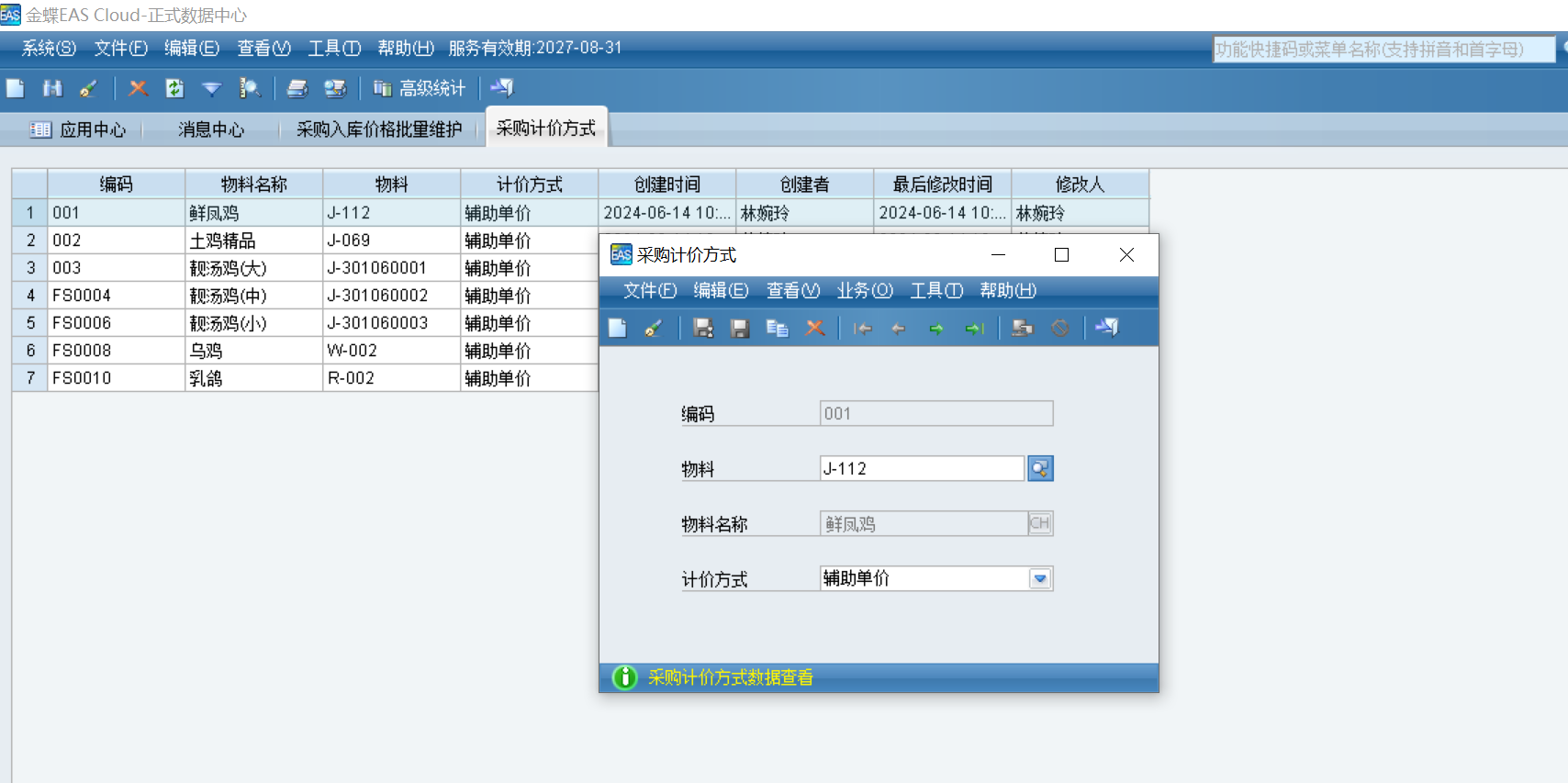This screenshot has width=1568, height=783.
Task: Click the 物料 input field with J-112
Action: (x=921, y=469)
